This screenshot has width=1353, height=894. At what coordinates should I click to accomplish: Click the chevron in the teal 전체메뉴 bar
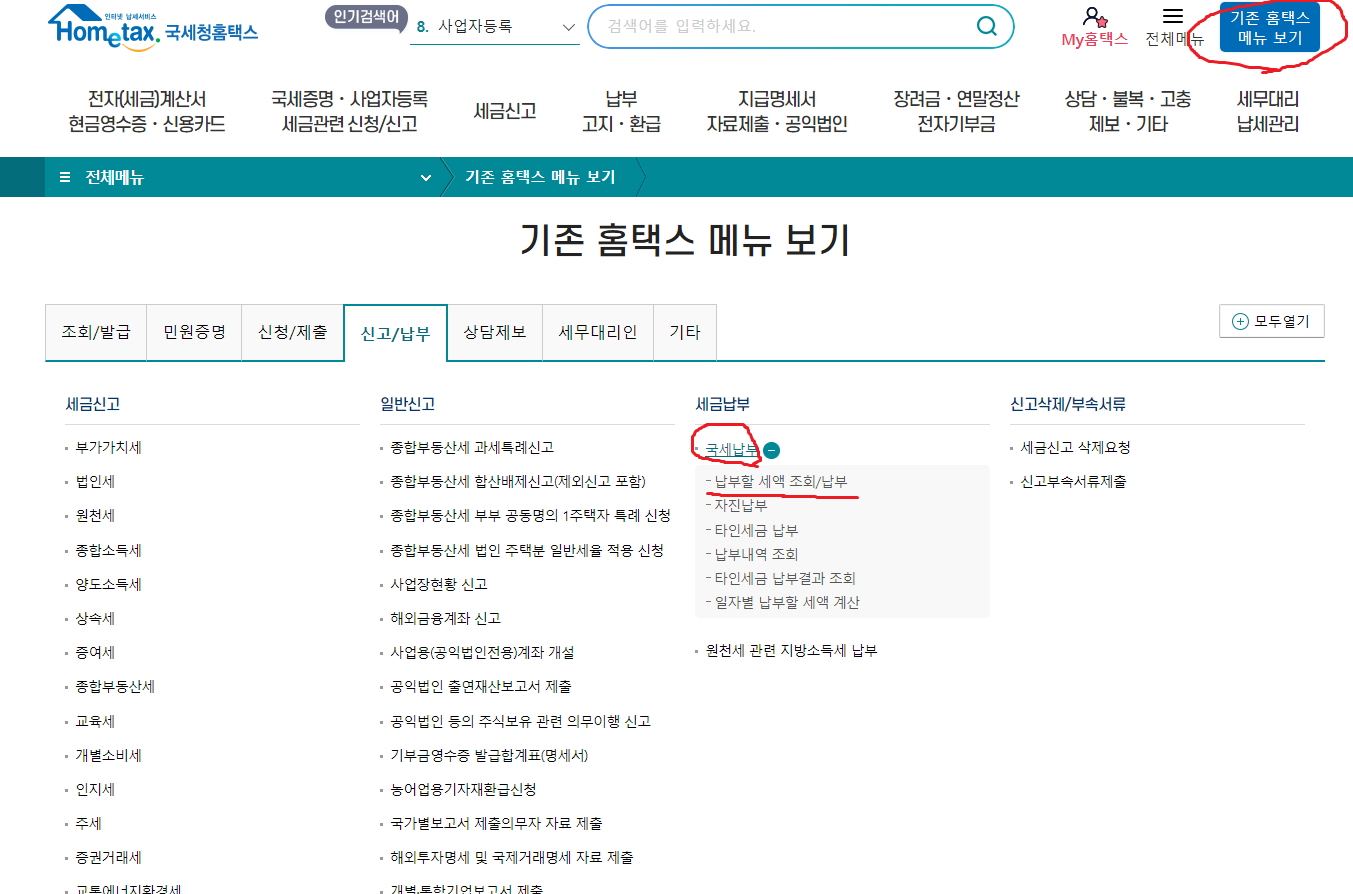click(x=427, y=176)
